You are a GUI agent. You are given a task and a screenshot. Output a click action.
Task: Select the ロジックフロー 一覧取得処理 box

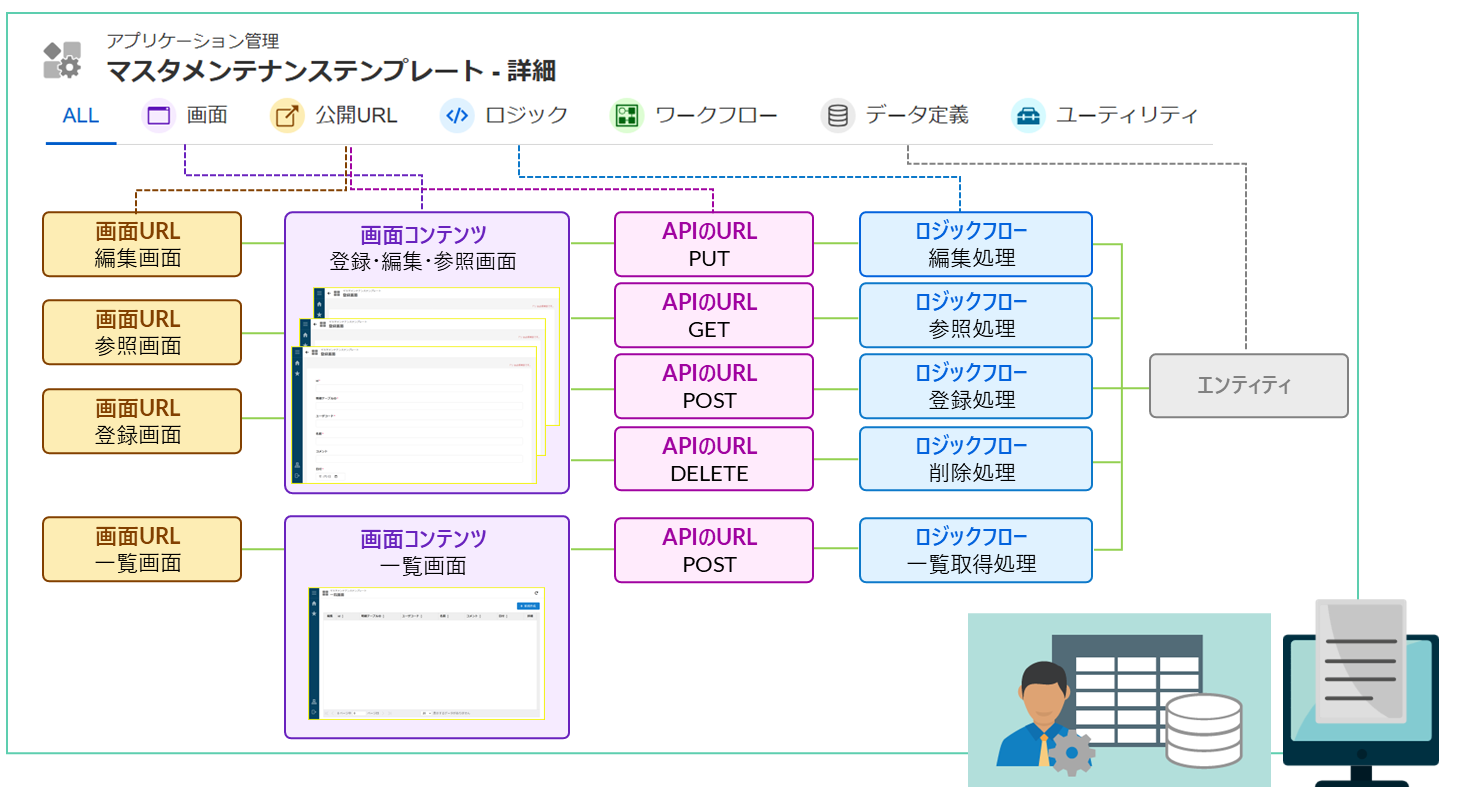975,550
